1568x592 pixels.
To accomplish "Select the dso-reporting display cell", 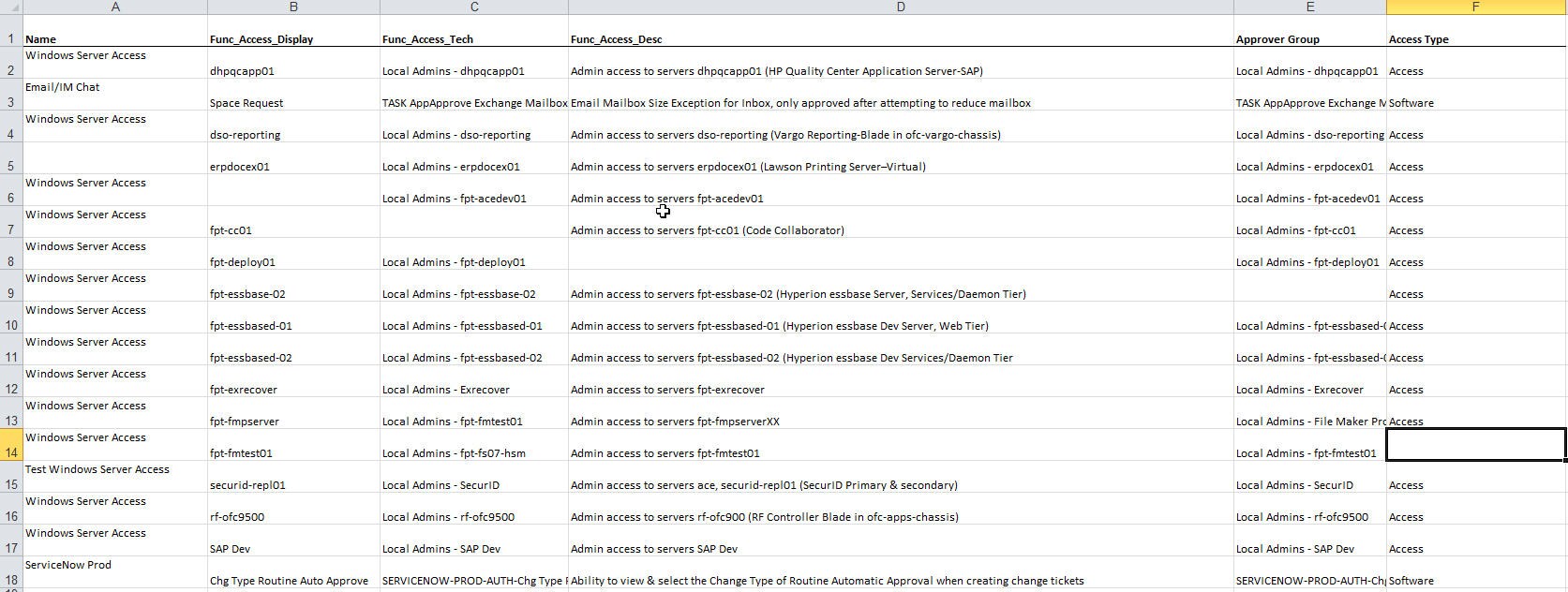I will [293, 126].
